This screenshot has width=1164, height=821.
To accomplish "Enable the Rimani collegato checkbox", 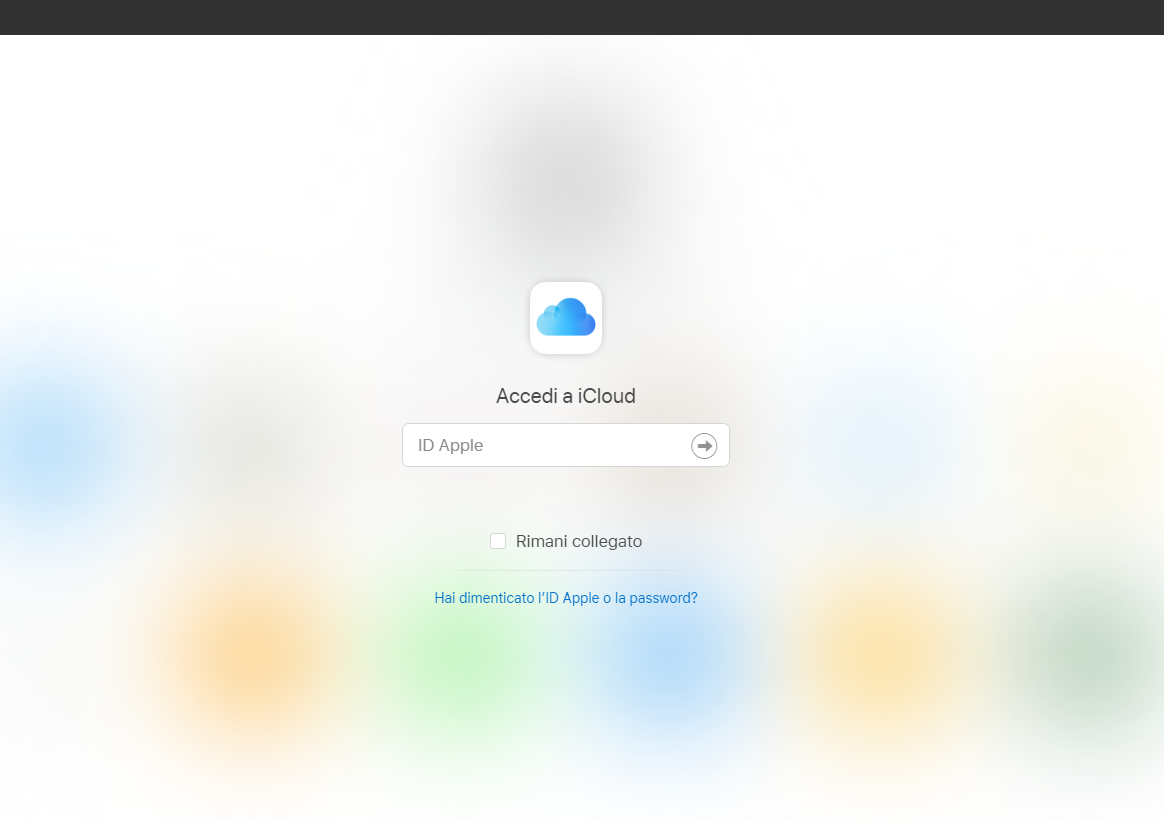I will 498,541.
